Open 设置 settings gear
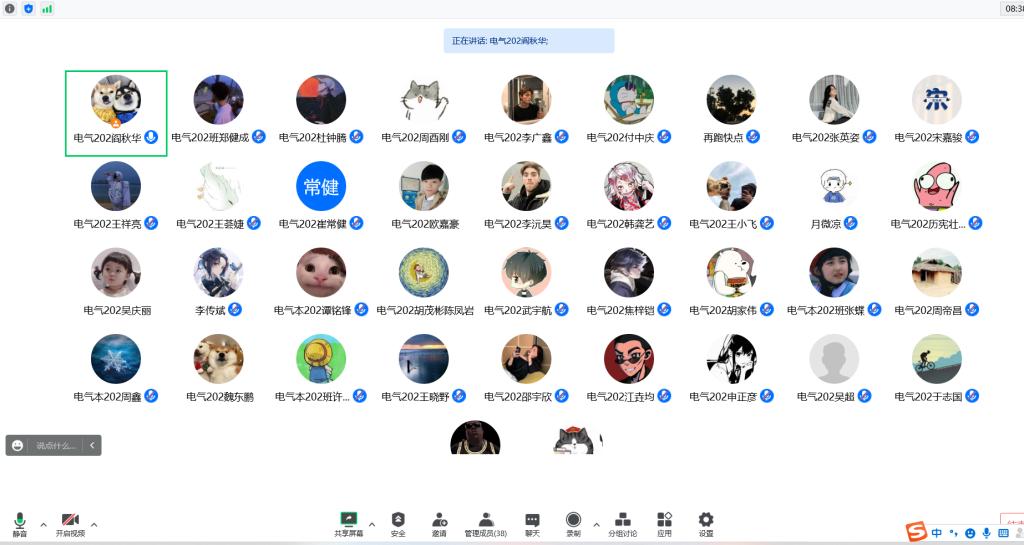Image resolution: width=1024 pixels, height=545 pixels. [706, 523]
